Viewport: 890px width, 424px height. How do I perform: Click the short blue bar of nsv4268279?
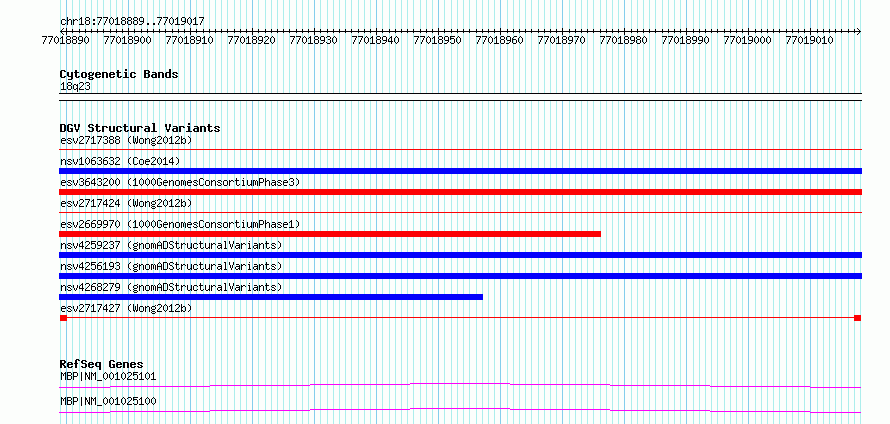click(271, 297)
